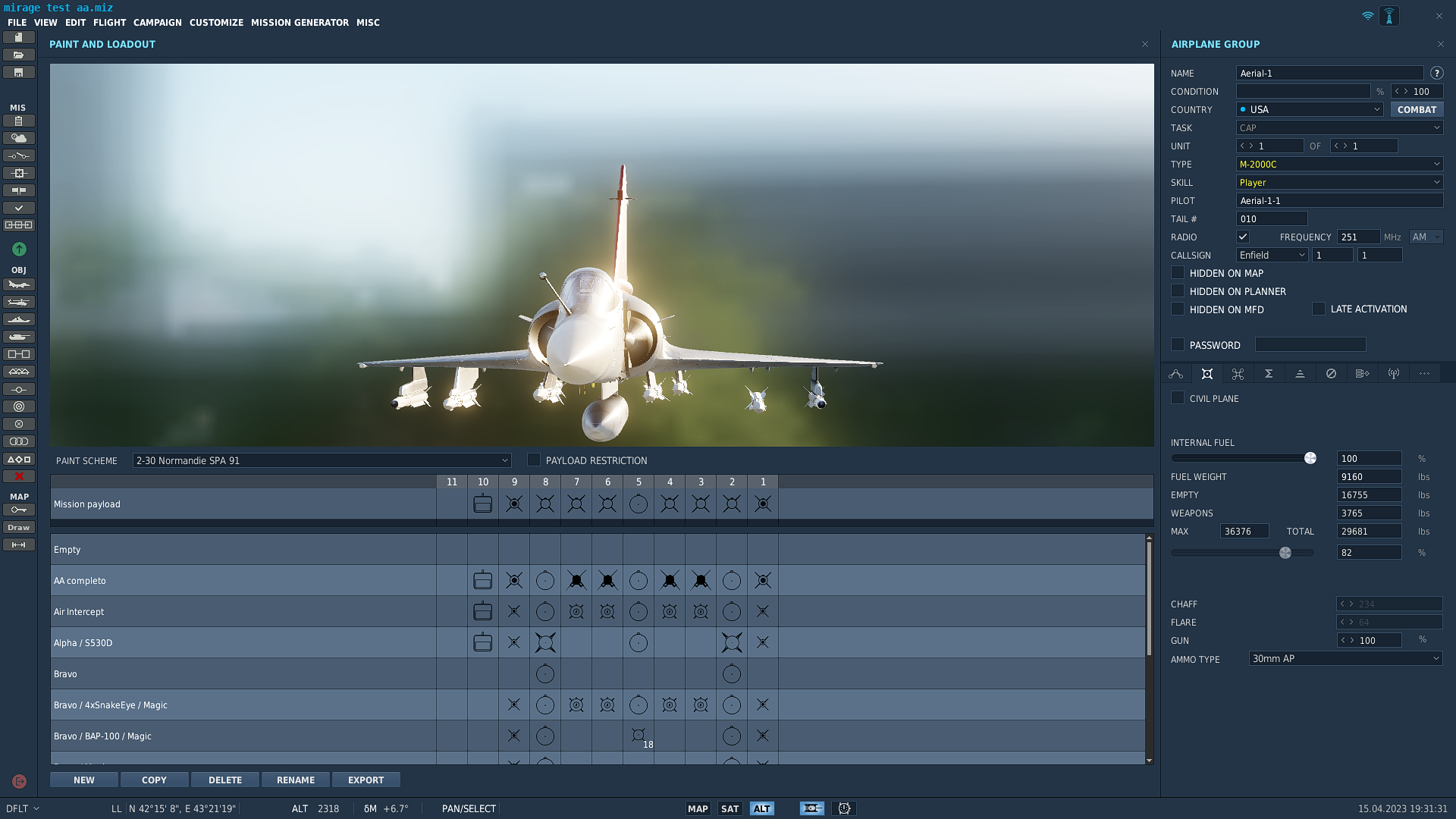Open the MISSION GENERATOR menu
This screenshot has height=819, width=1456.
[300, 23]
